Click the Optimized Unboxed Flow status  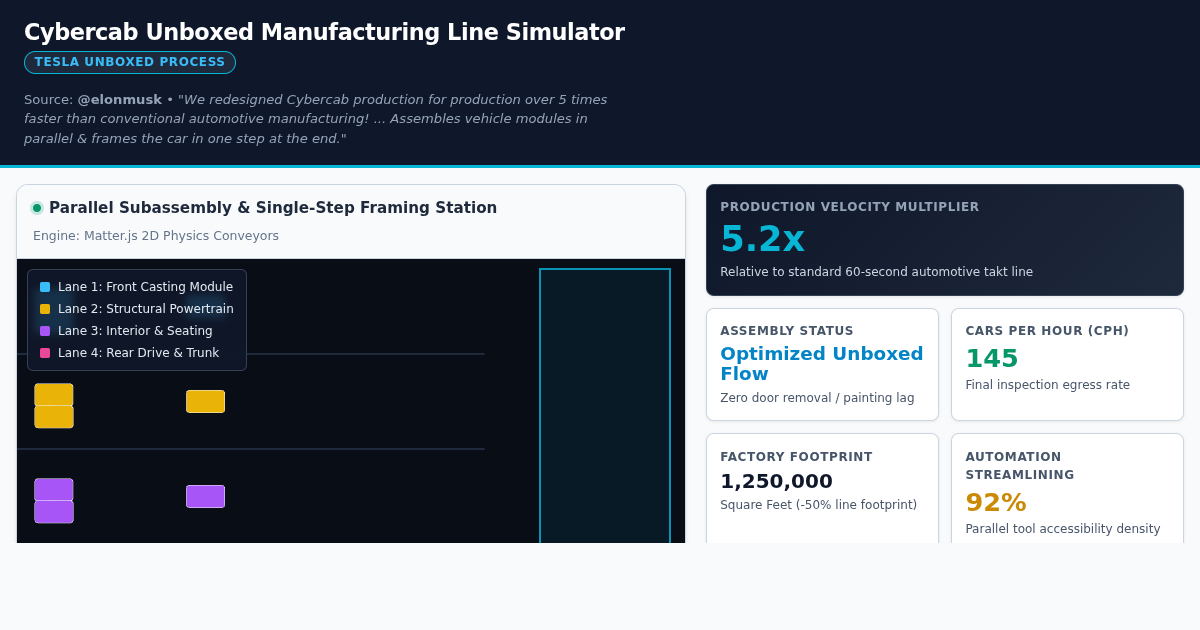click(x=821, y=364)
